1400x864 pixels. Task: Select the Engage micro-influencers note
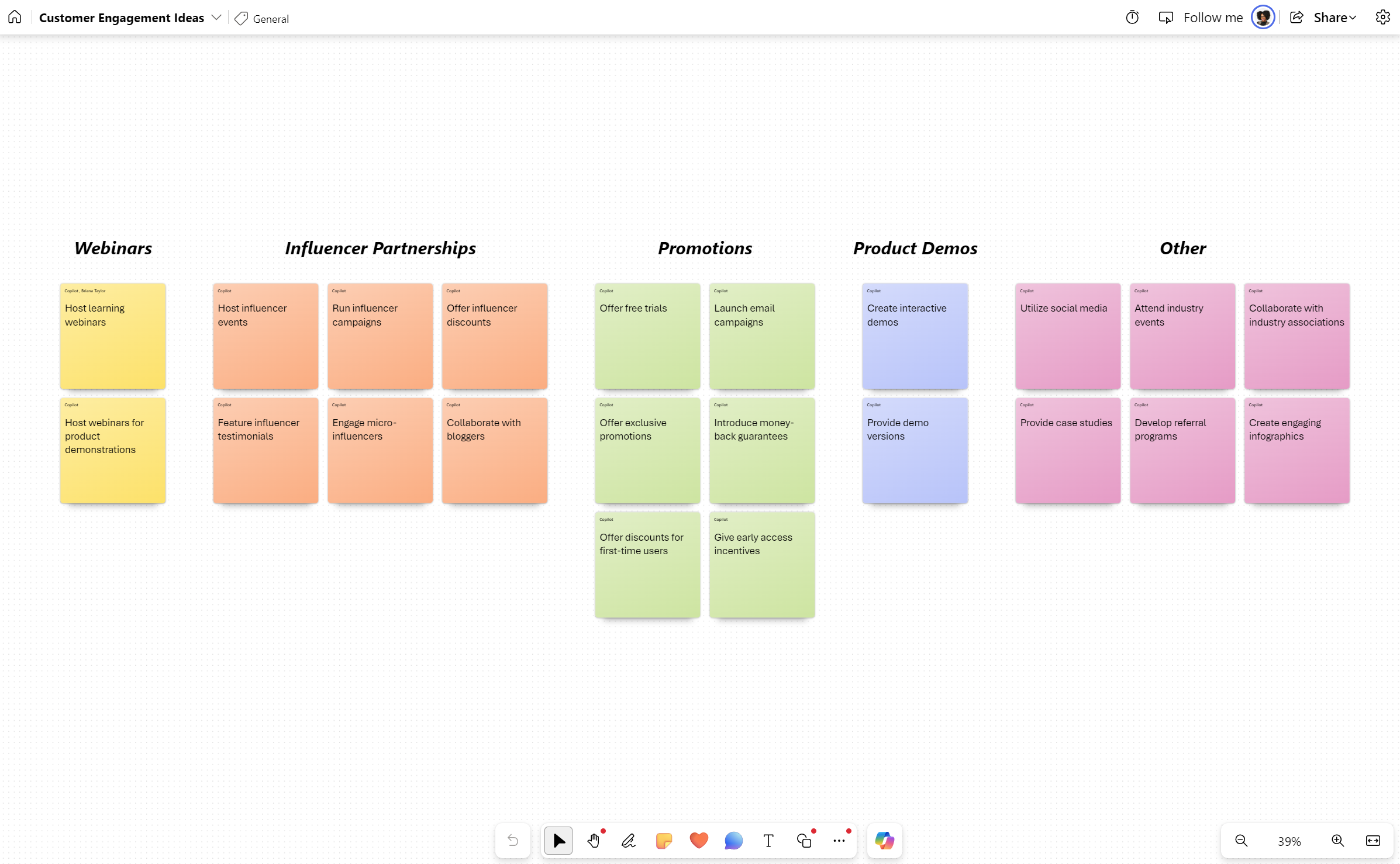click(380, 451)
